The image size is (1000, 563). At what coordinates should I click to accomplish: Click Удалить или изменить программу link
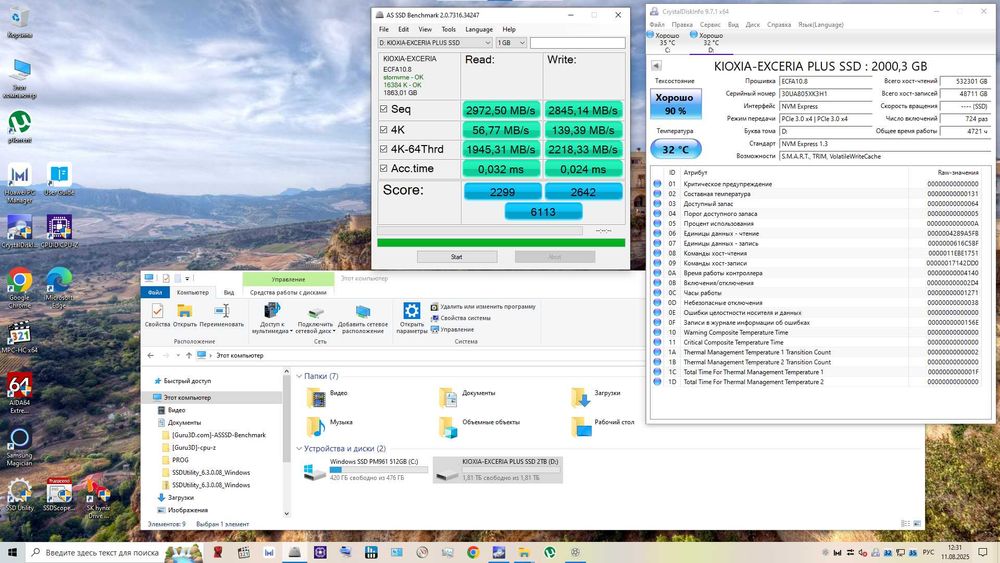[x=483, y=307]
